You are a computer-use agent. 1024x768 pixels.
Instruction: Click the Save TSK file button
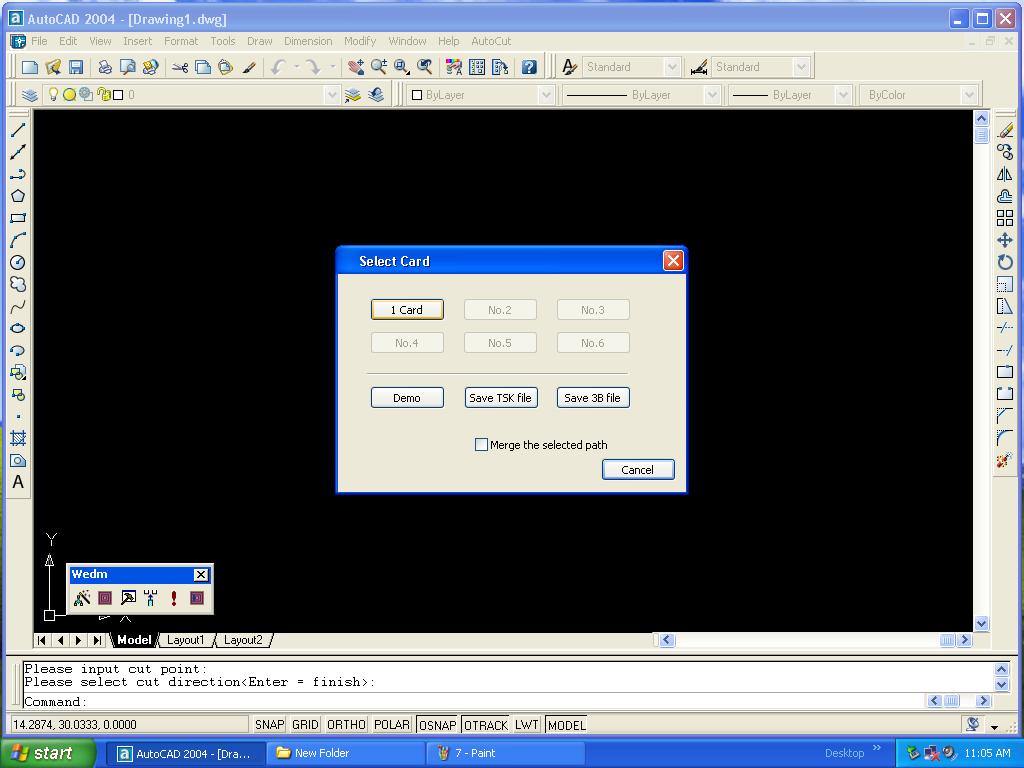pyautogui.click(x=500, y=398)
